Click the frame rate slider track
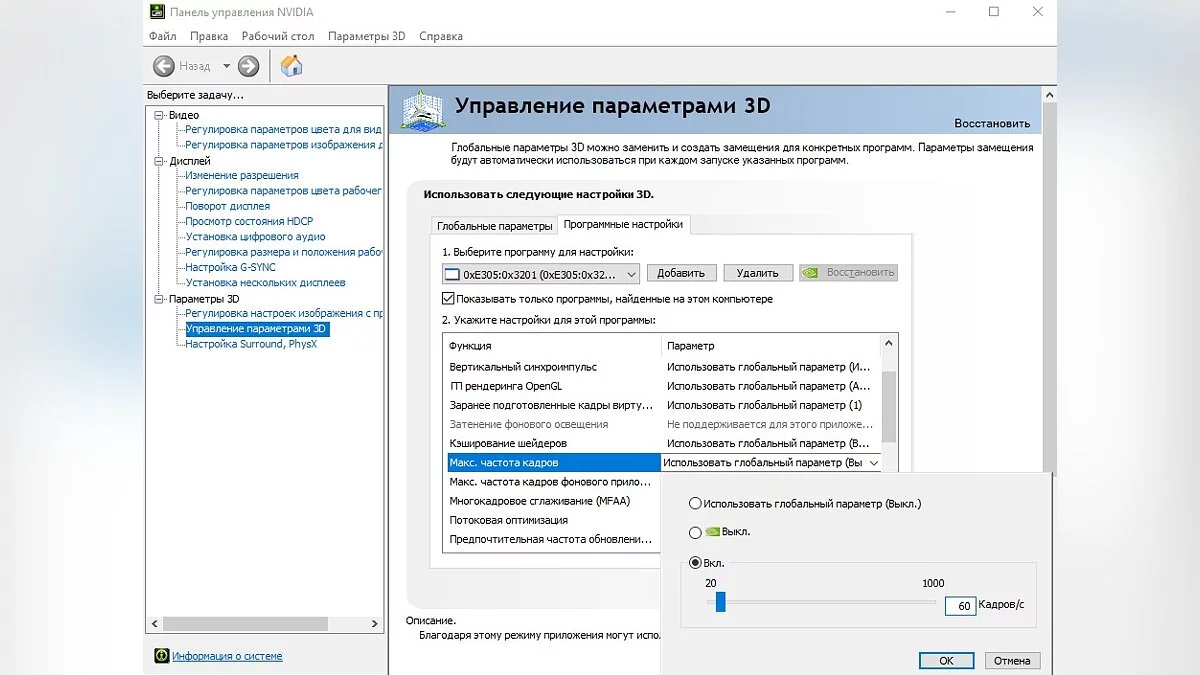This screenshot has width=1200, height=675. pos(822,602)
